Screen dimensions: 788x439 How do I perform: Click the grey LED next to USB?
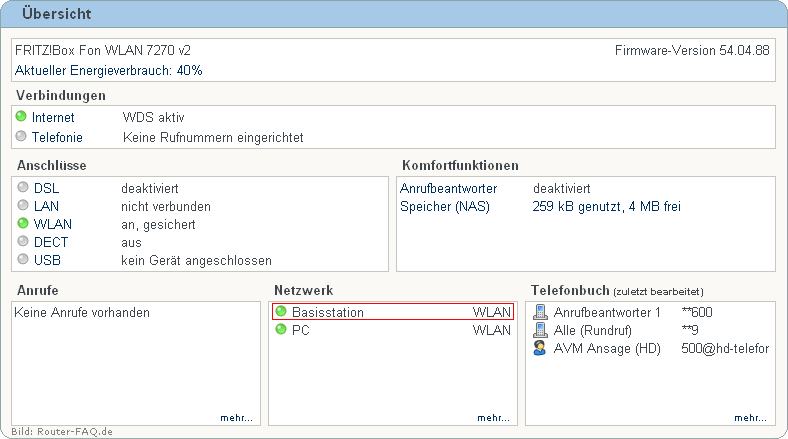click(x=23, y=259)
